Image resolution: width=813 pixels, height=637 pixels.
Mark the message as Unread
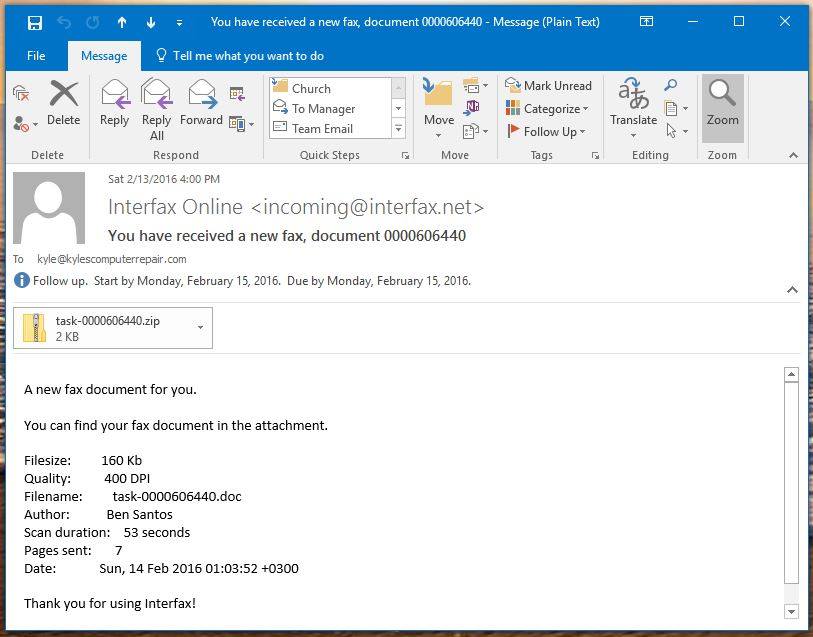(548, 86)
